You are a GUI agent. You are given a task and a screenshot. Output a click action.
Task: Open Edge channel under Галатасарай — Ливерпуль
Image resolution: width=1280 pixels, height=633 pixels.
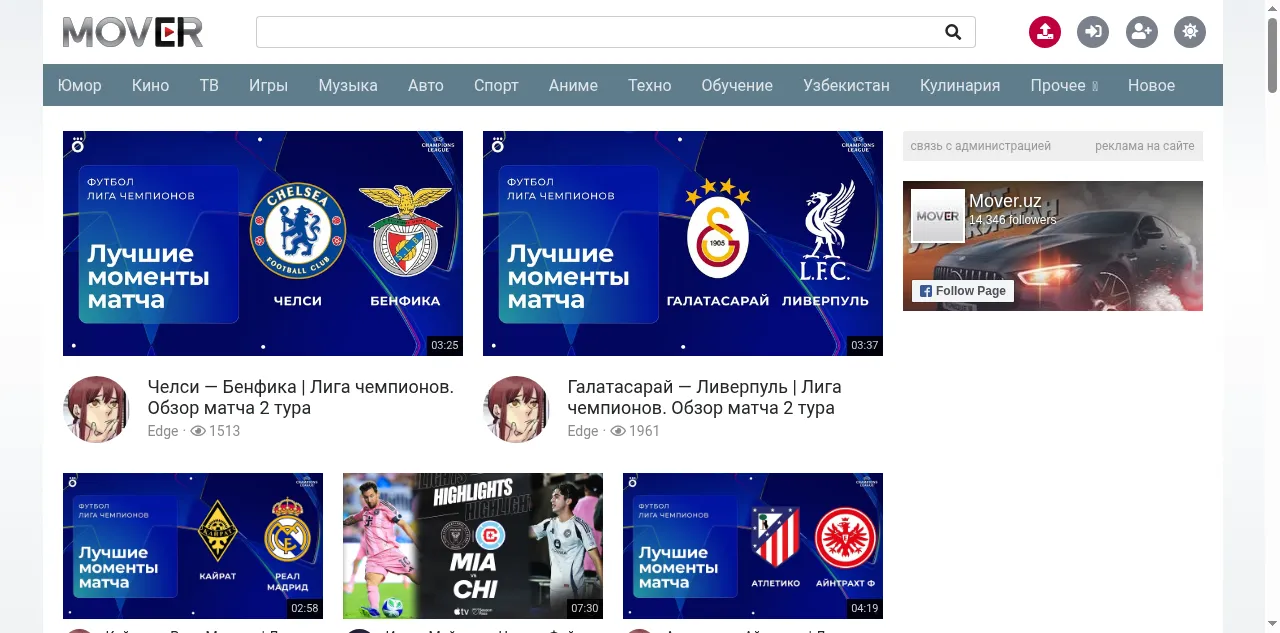[583, 431]
